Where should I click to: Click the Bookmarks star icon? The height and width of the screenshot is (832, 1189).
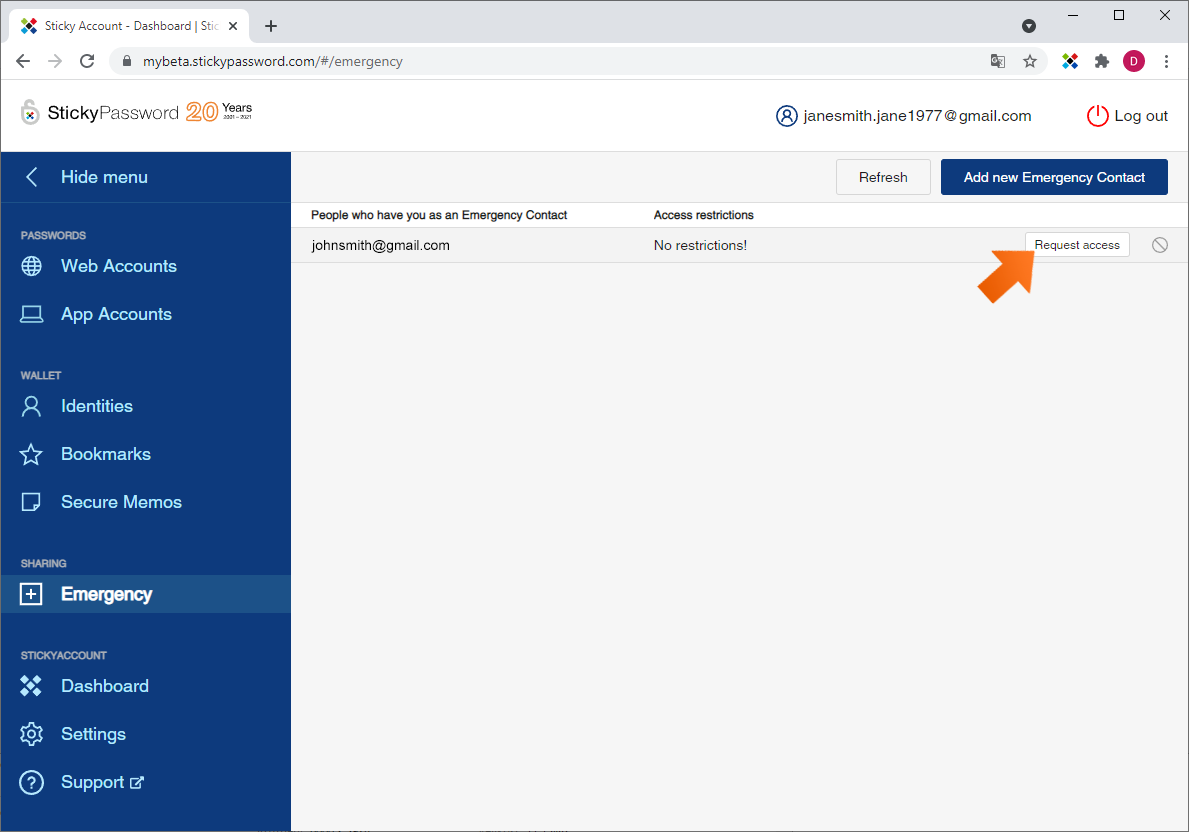pyautogui.click(x=31, y=454)
